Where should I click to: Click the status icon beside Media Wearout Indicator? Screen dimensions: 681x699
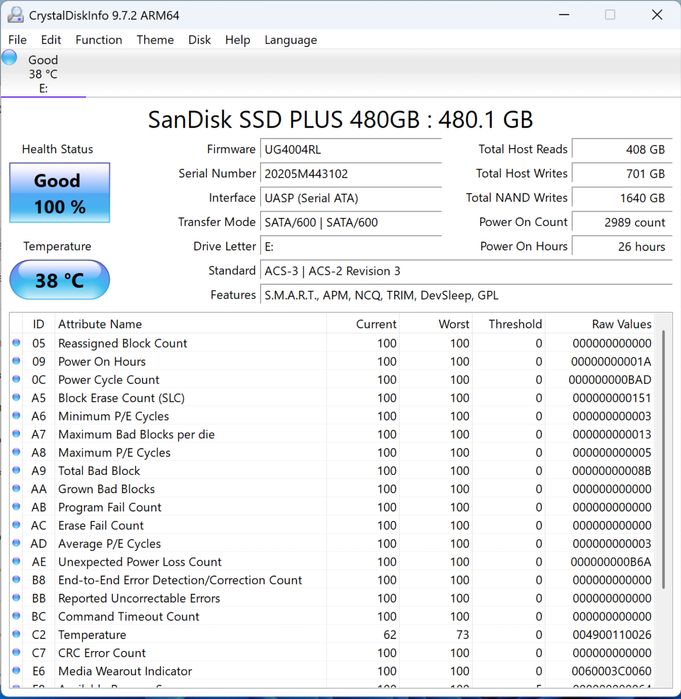16,671
